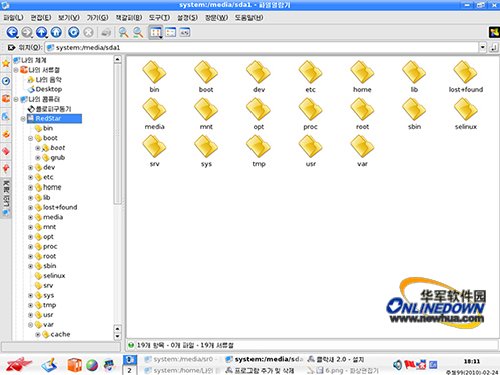Select the home folder icon
Image resolution: width=500 pixels, height=375 pixels.
(362, 77)
